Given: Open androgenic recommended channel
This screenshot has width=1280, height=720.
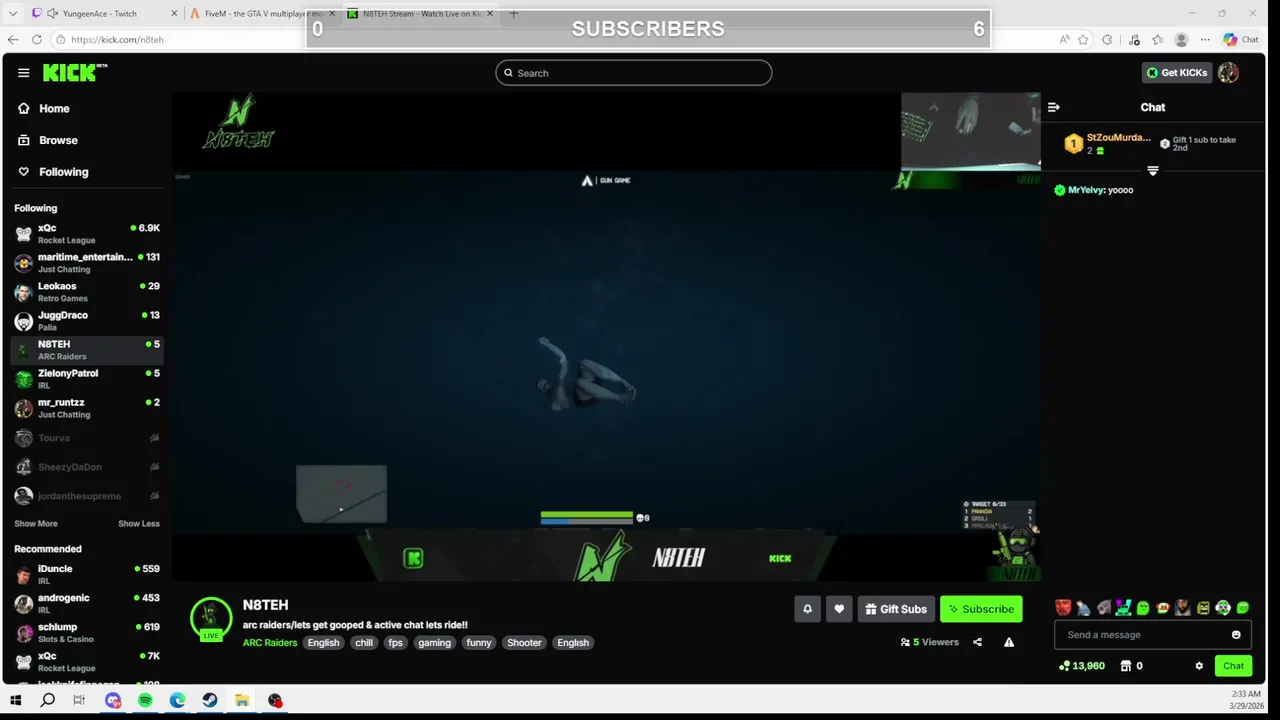Looking at the screenshot, I should (87, 604).
